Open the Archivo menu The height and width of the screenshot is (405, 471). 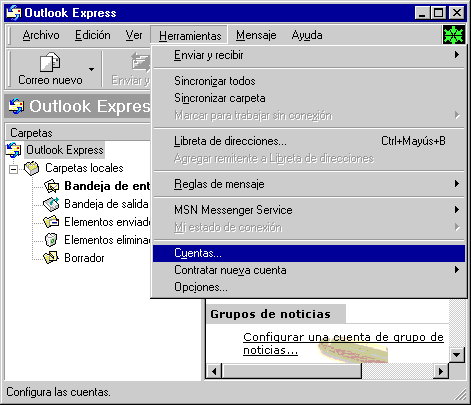[41, 35]
